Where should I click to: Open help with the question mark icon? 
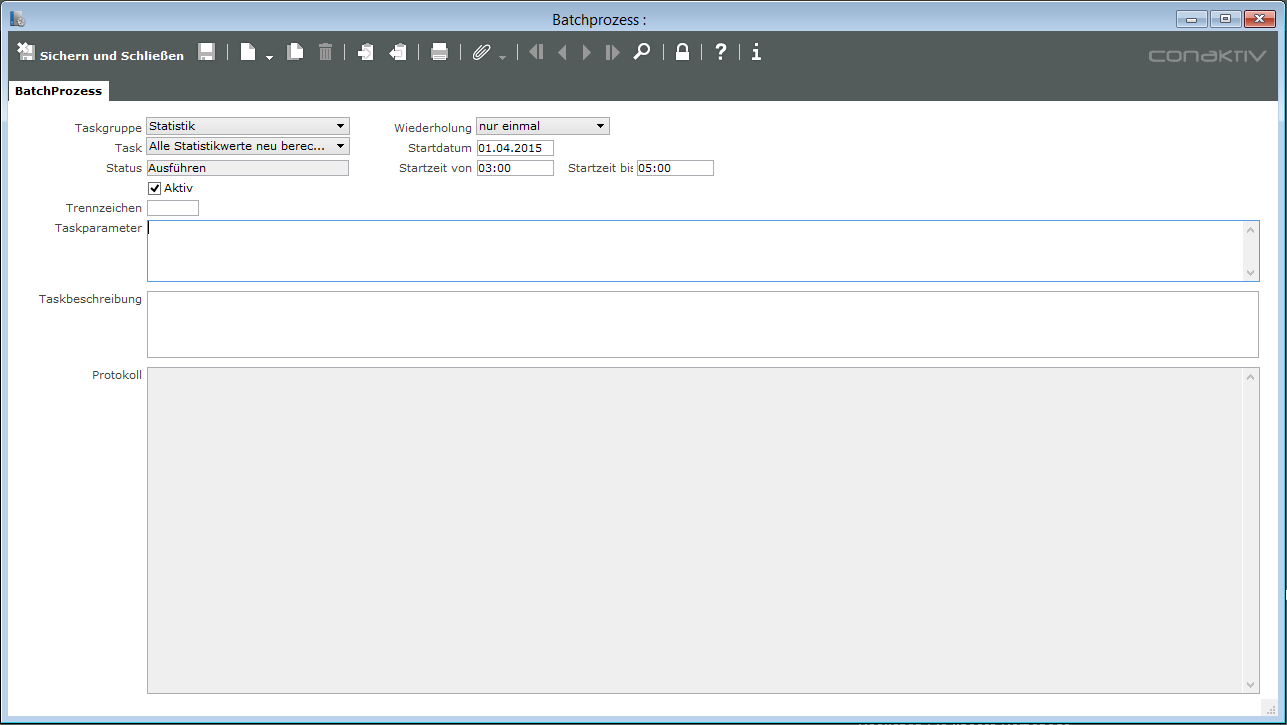pyautogui.click(x=720, y=53)
